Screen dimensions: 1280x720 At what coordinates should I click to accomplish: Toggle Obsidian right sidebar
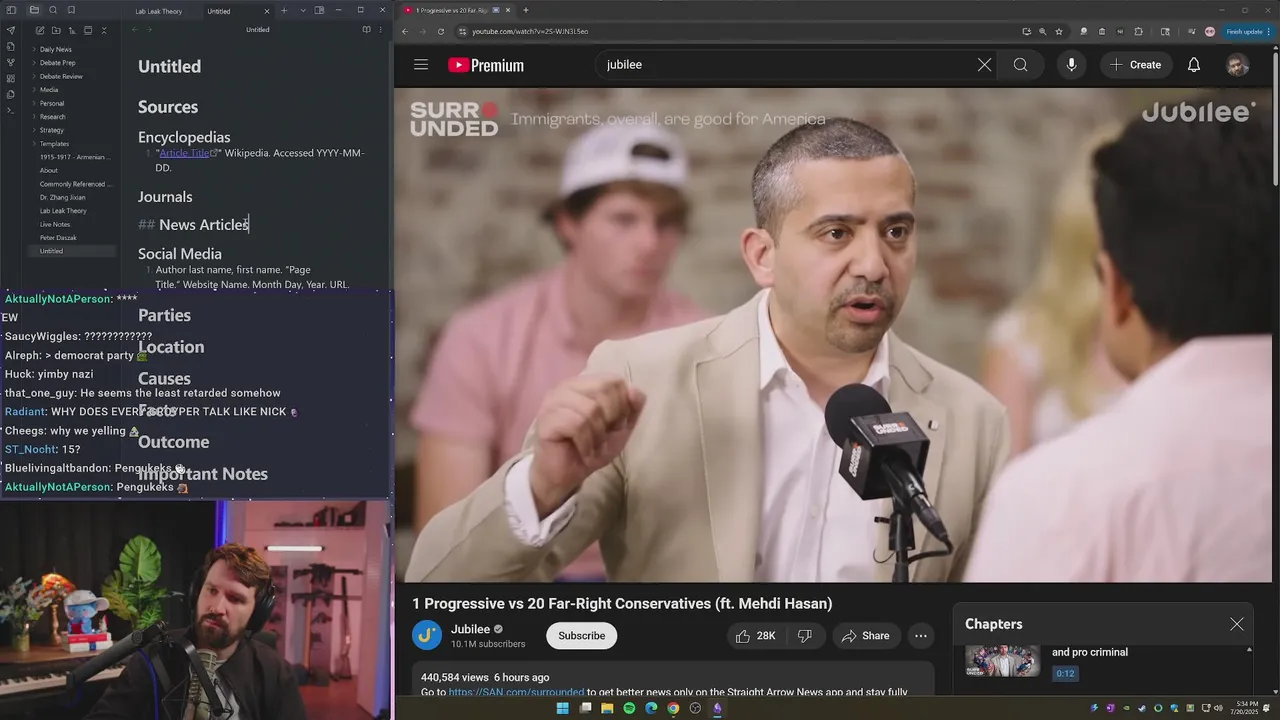point(319,10)
